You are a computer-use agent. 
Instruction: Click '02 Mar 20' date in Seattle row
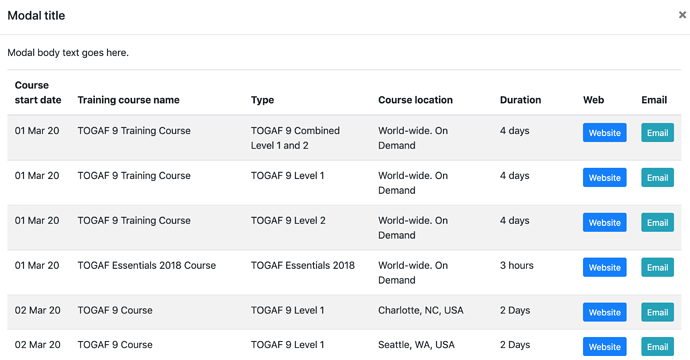(x=37, y=345)
